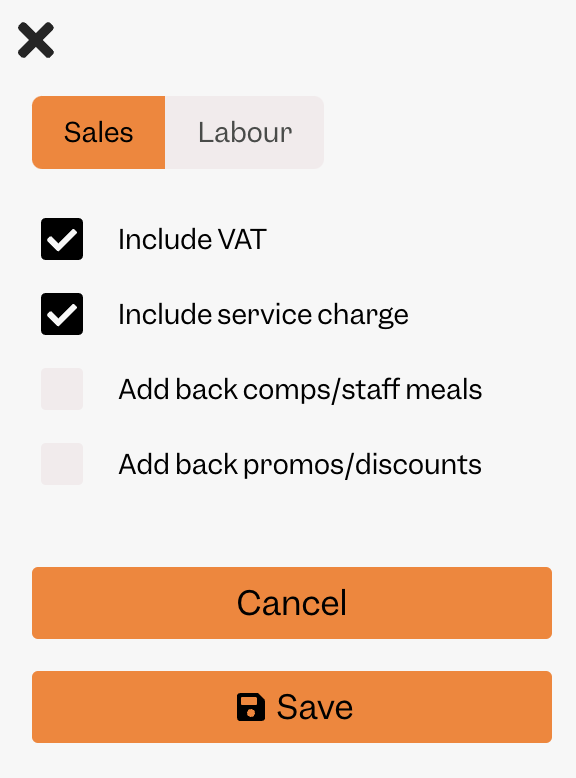Click the 'Add back comps/staff meals' label

[x=300, y=389]
